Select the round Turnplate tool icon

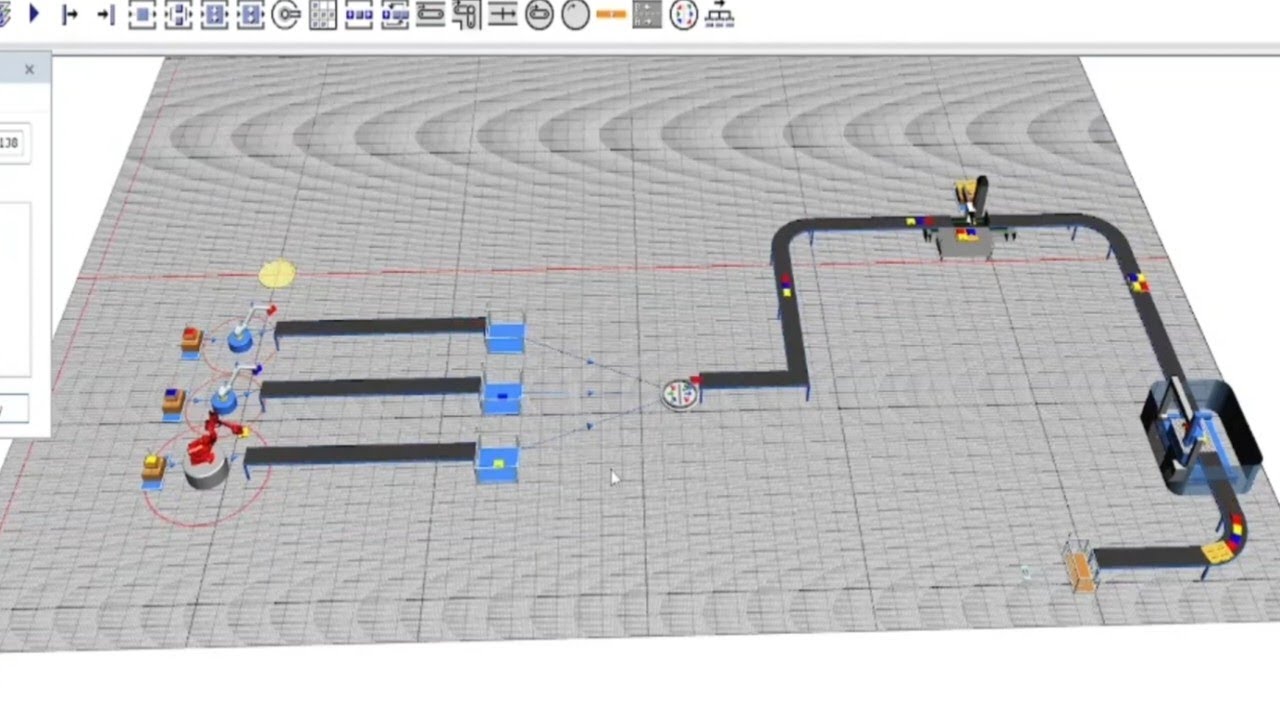coord(575,14)
